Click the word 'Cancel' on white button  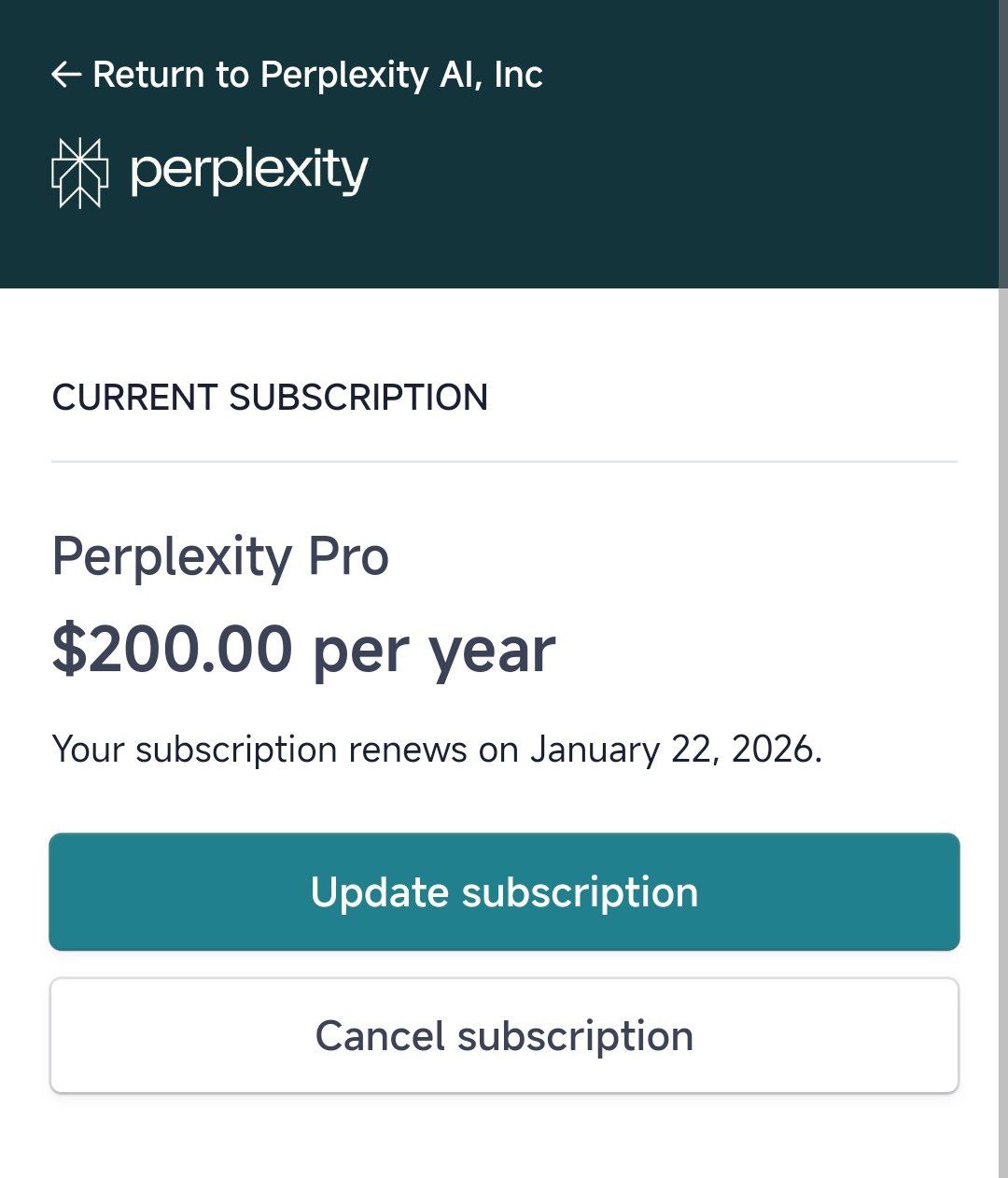pos(380,1036)
